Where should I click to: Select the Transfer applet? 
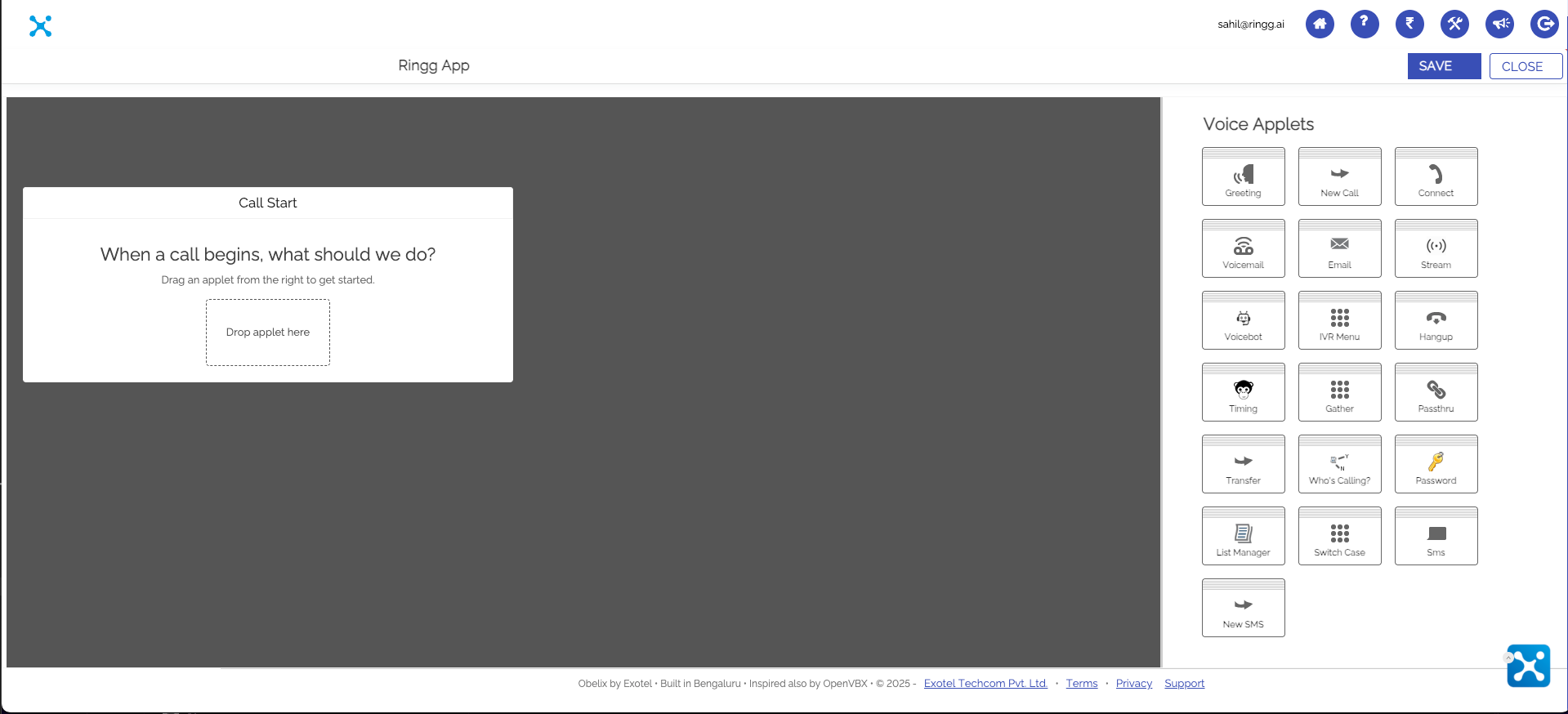pyautogui.click(x=1243, y=464)
